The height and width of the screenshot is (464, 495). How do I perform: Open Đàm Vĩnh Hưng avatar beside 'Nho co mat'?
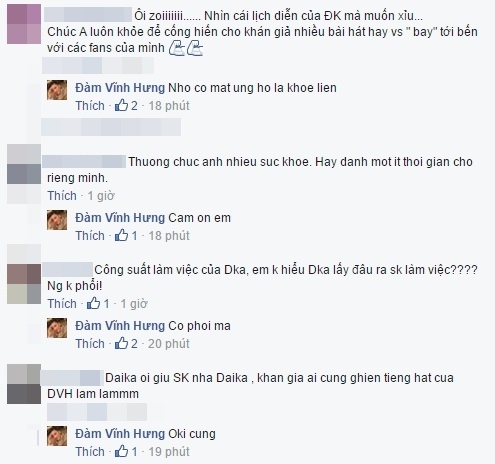pos(57,90)
